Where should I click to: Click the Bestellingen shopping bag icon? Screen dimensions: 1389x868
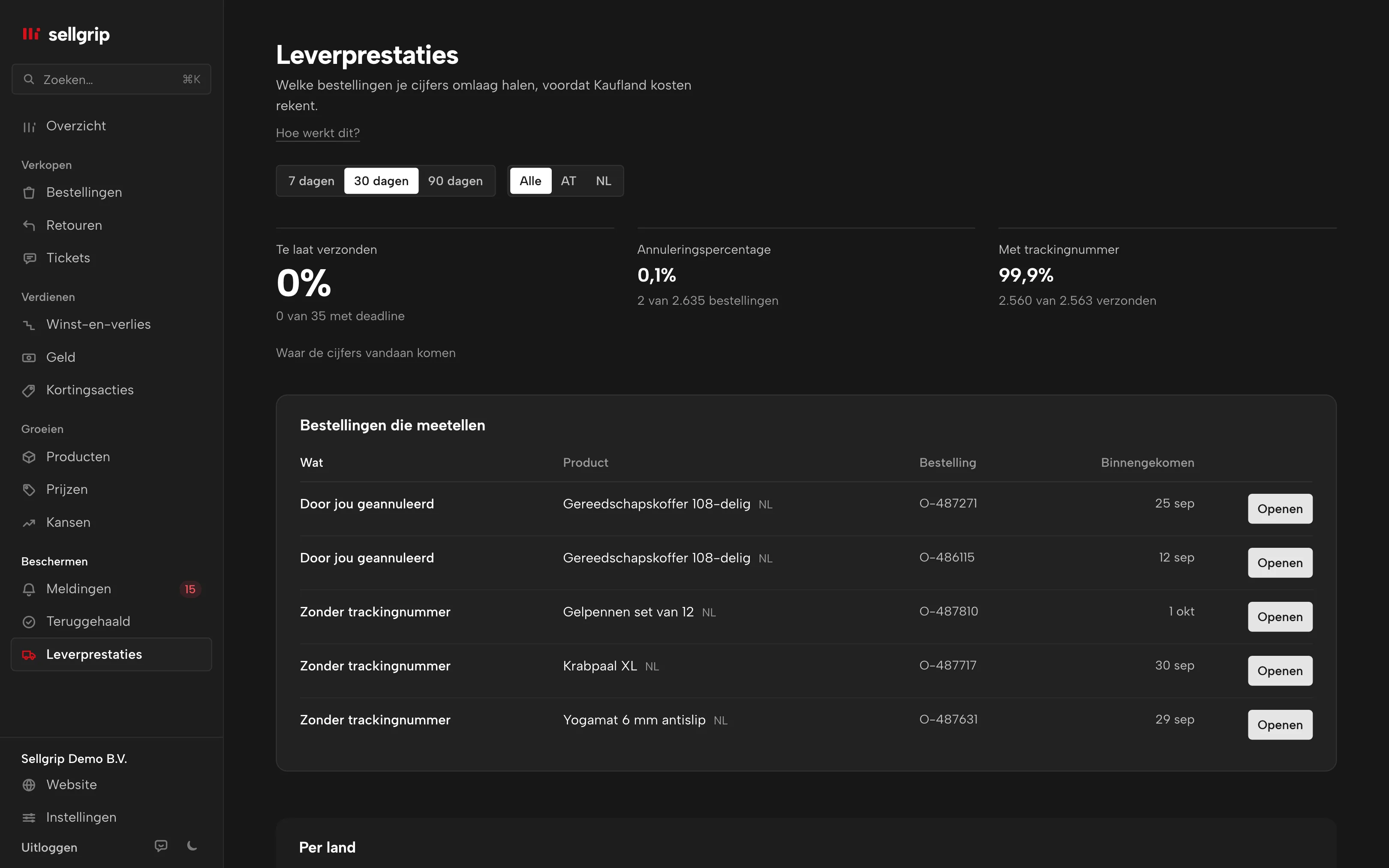coord(29,193)
